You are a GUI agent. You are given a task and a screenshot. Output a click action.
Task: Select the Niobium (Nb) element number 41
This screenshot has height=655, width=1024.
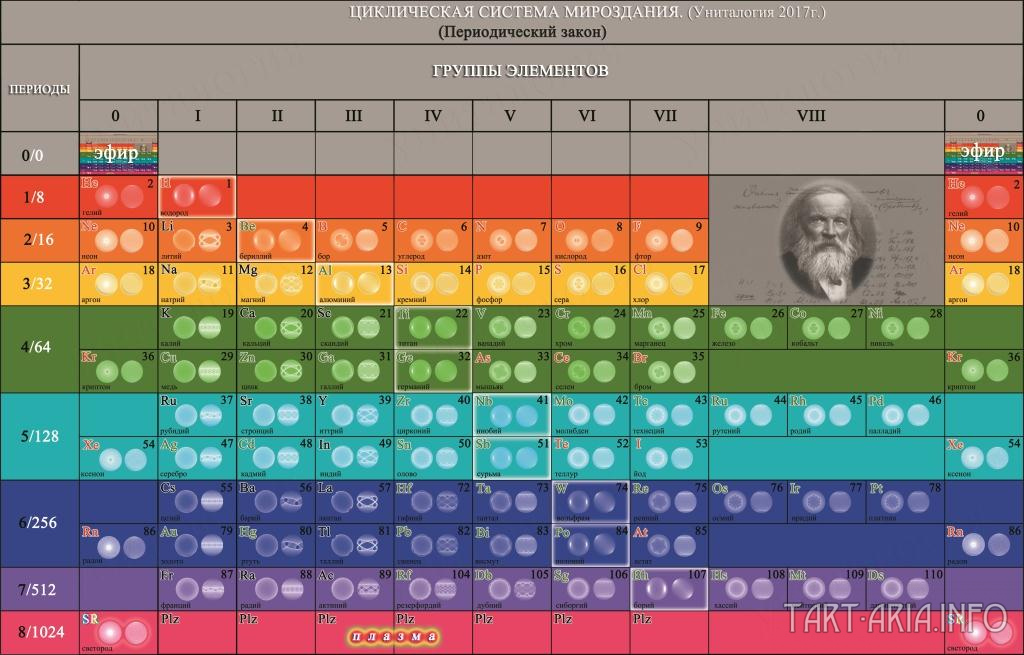(512, 415)
